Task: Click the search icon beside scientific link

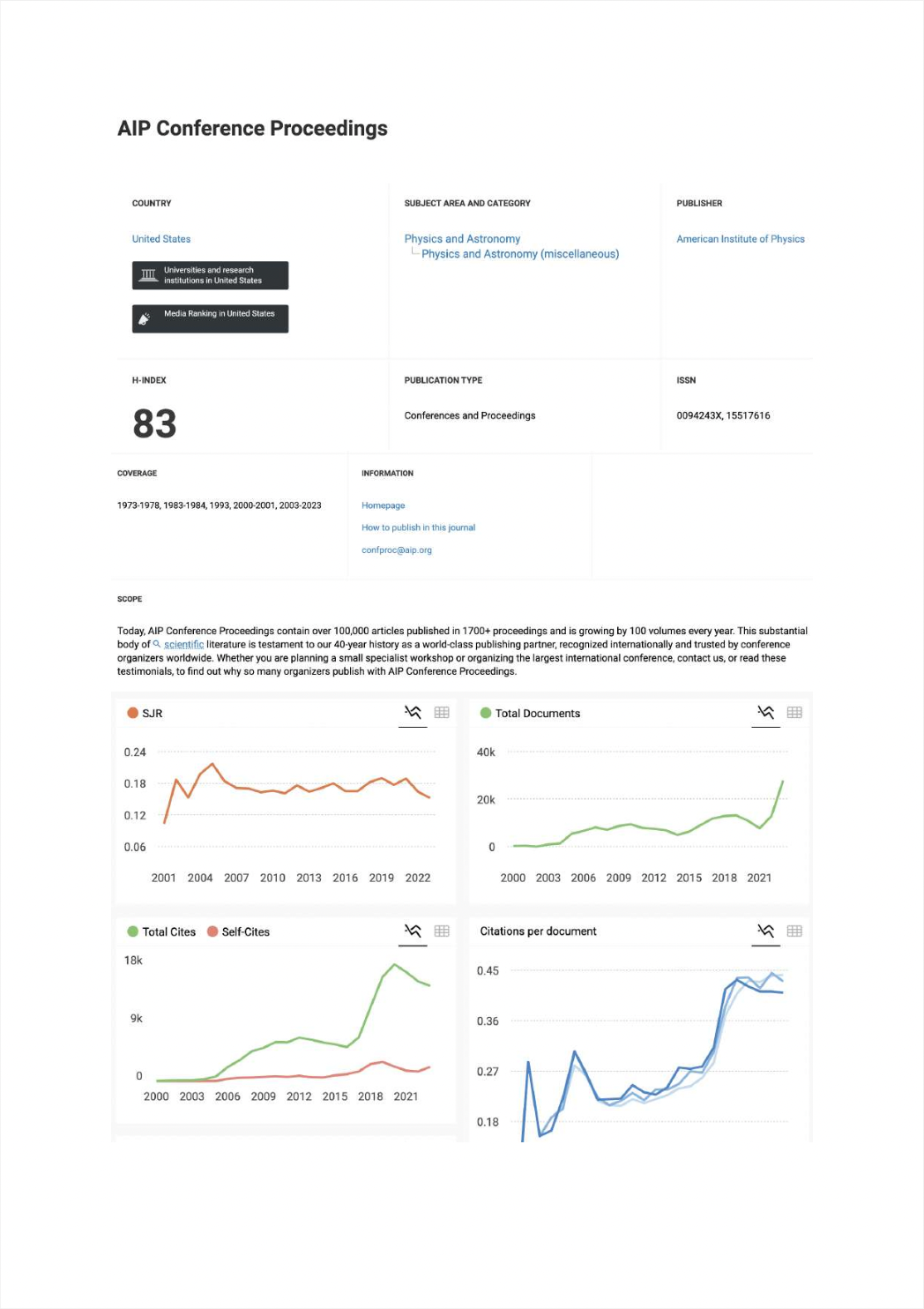Action: coord(157,644)
